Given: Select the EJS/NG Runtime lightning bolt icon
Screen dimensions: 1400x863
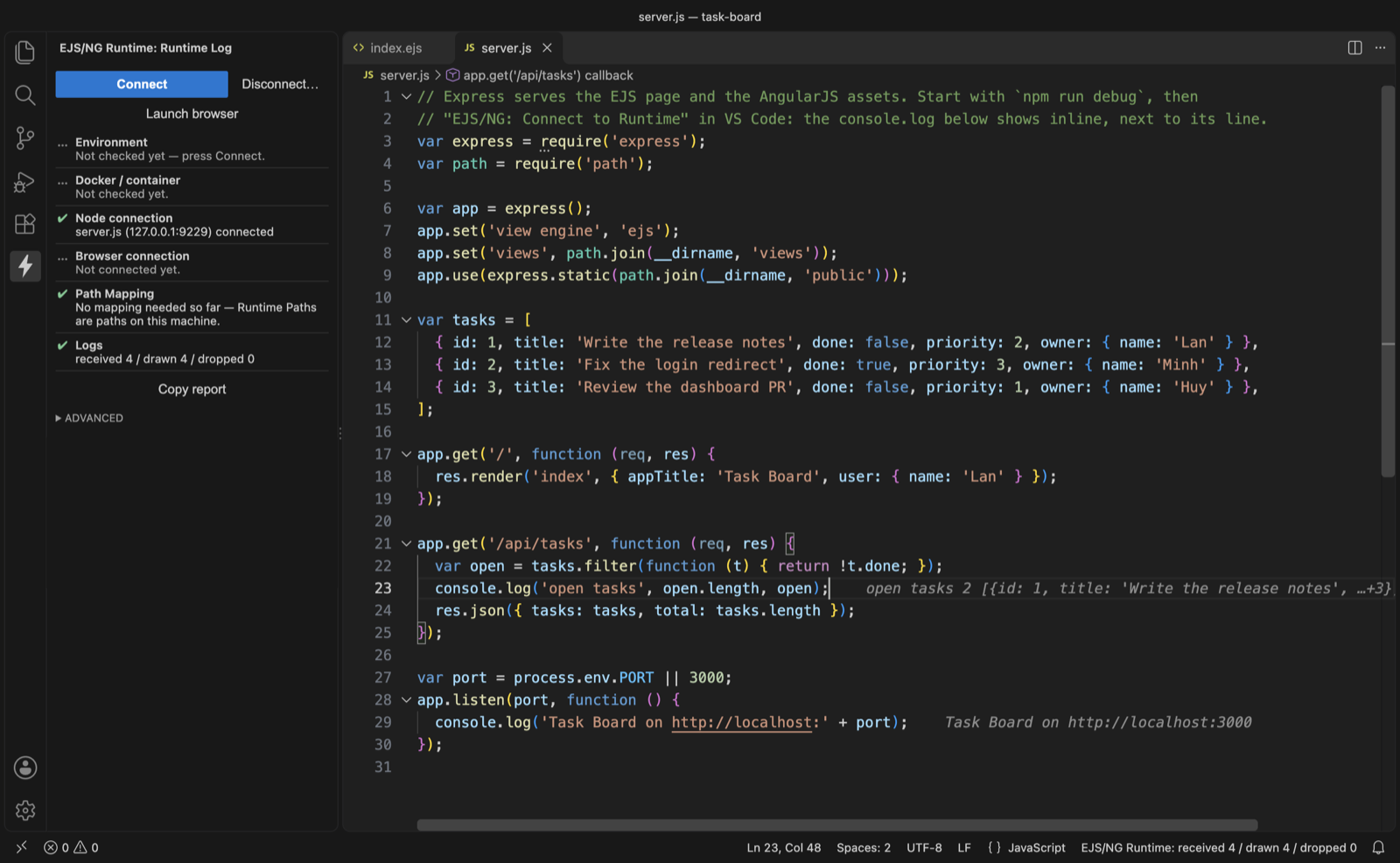Looking at the screenshot, I should point(25,265).
